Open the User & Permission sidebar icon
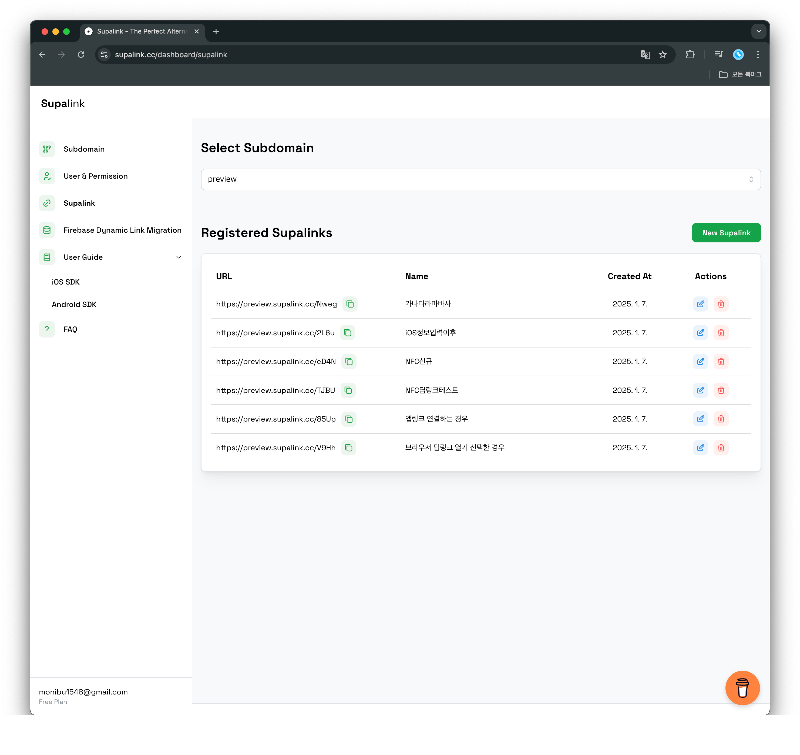This screenshot has height=755, width=800. pyautogui.click(x=47, y=176)
